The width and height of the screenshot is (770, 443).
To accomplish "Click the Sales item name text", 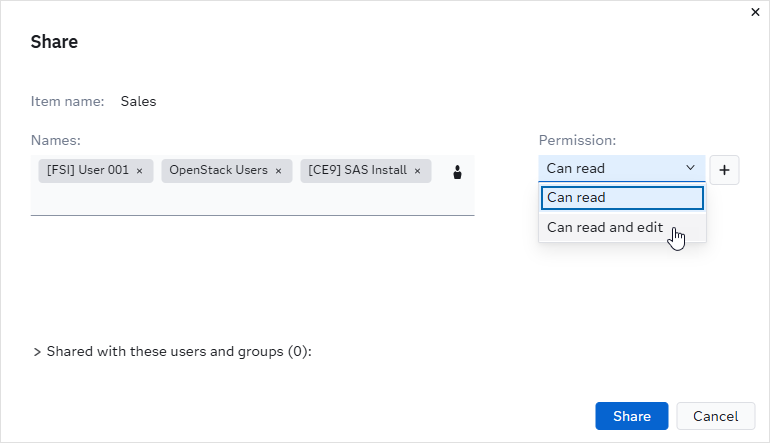I will point(138,101).
